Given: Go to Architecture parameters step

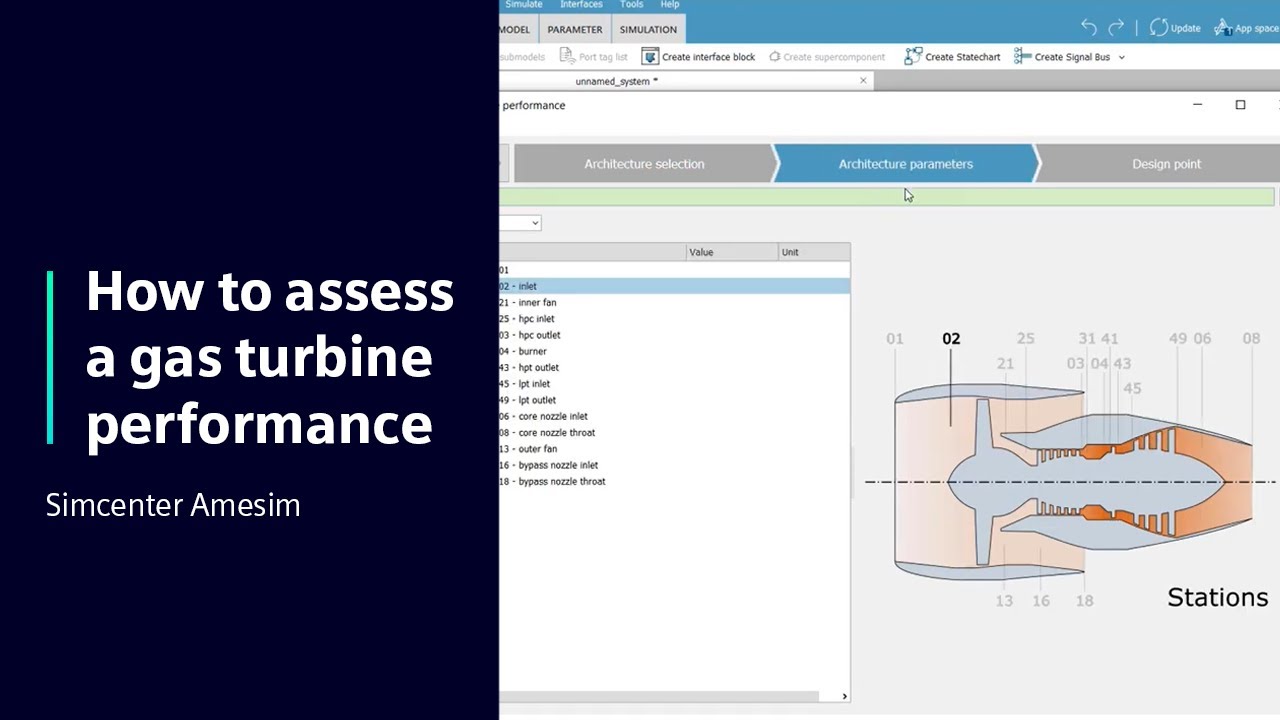Looking at the screenshot, I should (906, 164).
